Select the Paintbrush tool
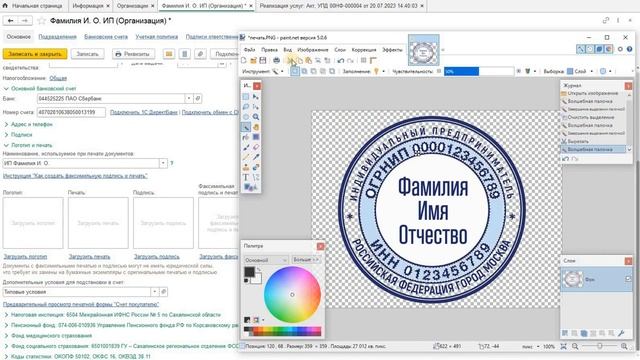 (x=246, y=147)
